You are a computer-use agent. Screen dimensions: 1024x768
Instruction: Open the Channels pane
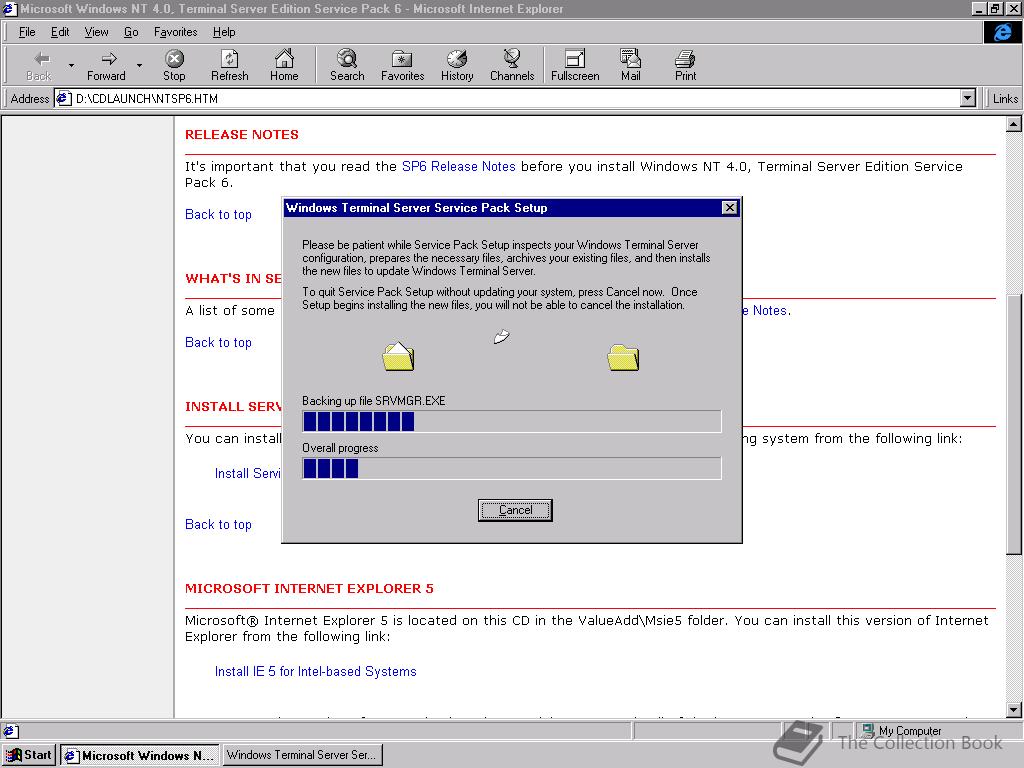512,66
